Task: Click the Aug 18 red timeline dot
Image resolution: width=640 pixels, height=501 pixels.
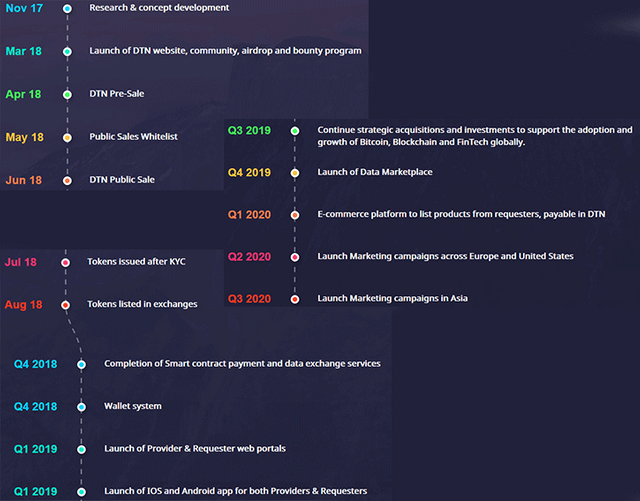Action: point(65,305)
